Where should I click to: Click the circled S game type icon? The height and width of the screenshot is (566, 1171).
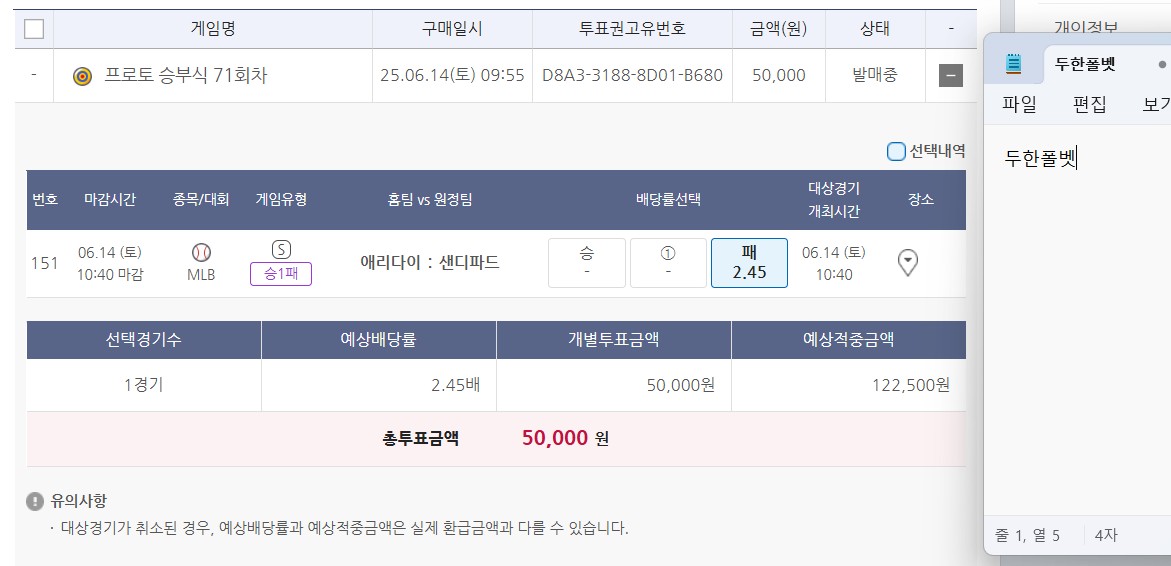coord(281,249)
